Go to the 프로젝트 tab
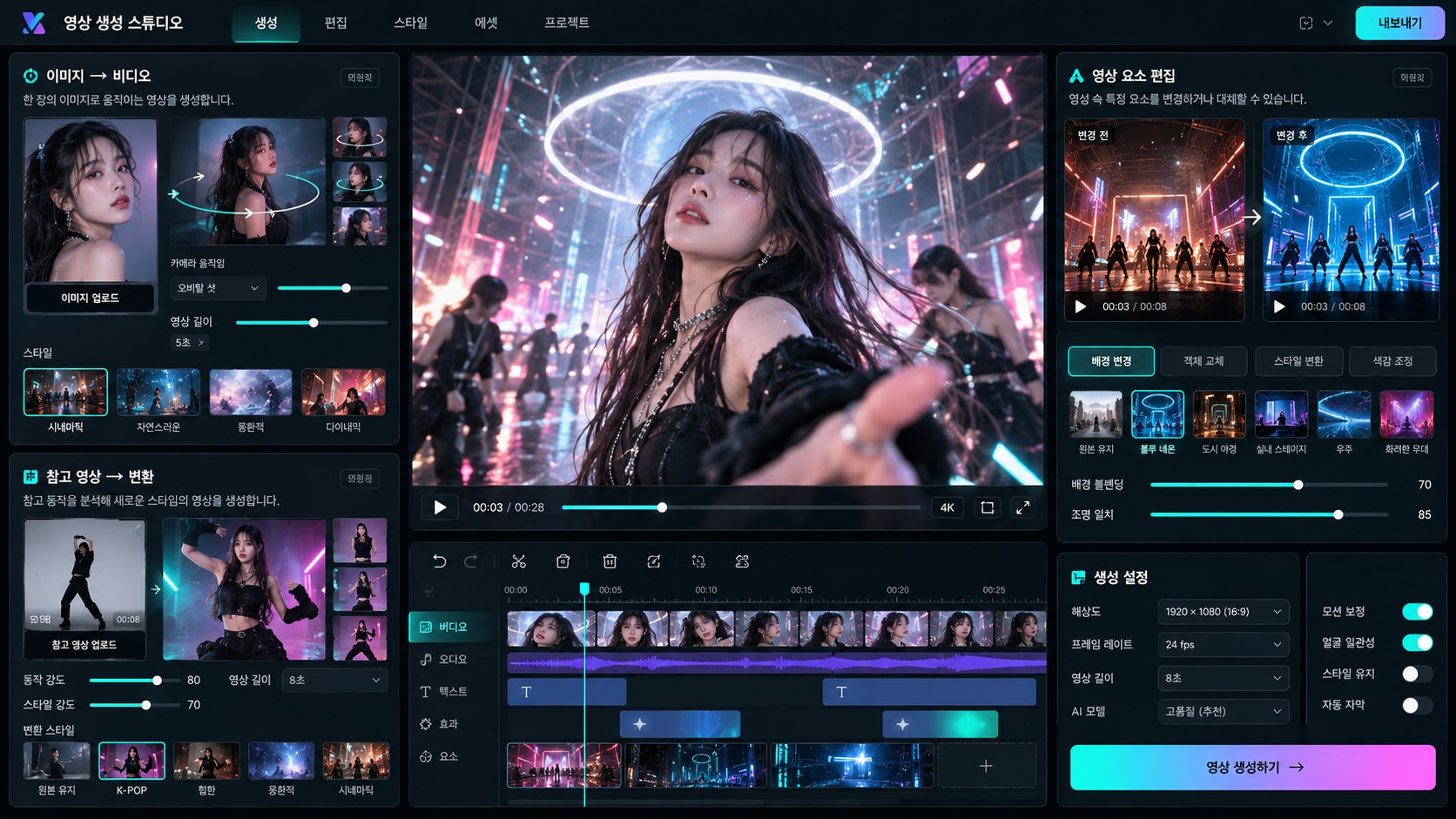 coord(567,23)
